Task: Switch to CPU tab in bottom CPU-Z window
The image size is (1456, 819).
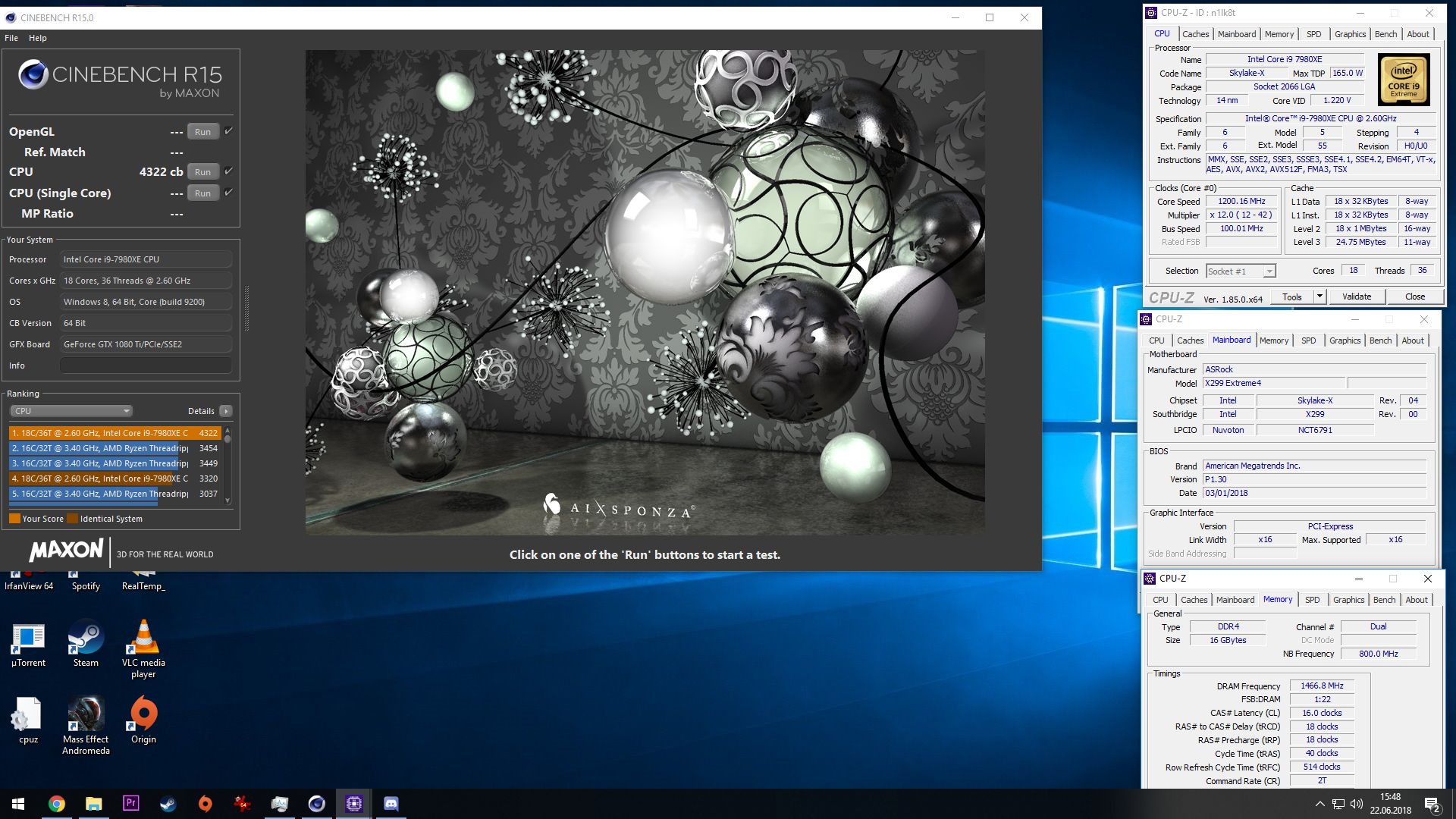Action: coord(1160,600)
